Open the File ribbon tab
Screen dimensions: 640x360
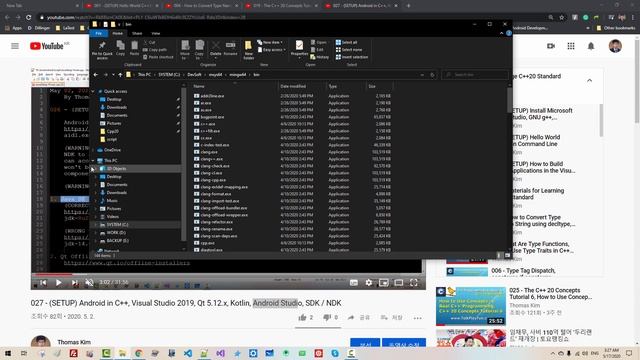pos(99,33)
